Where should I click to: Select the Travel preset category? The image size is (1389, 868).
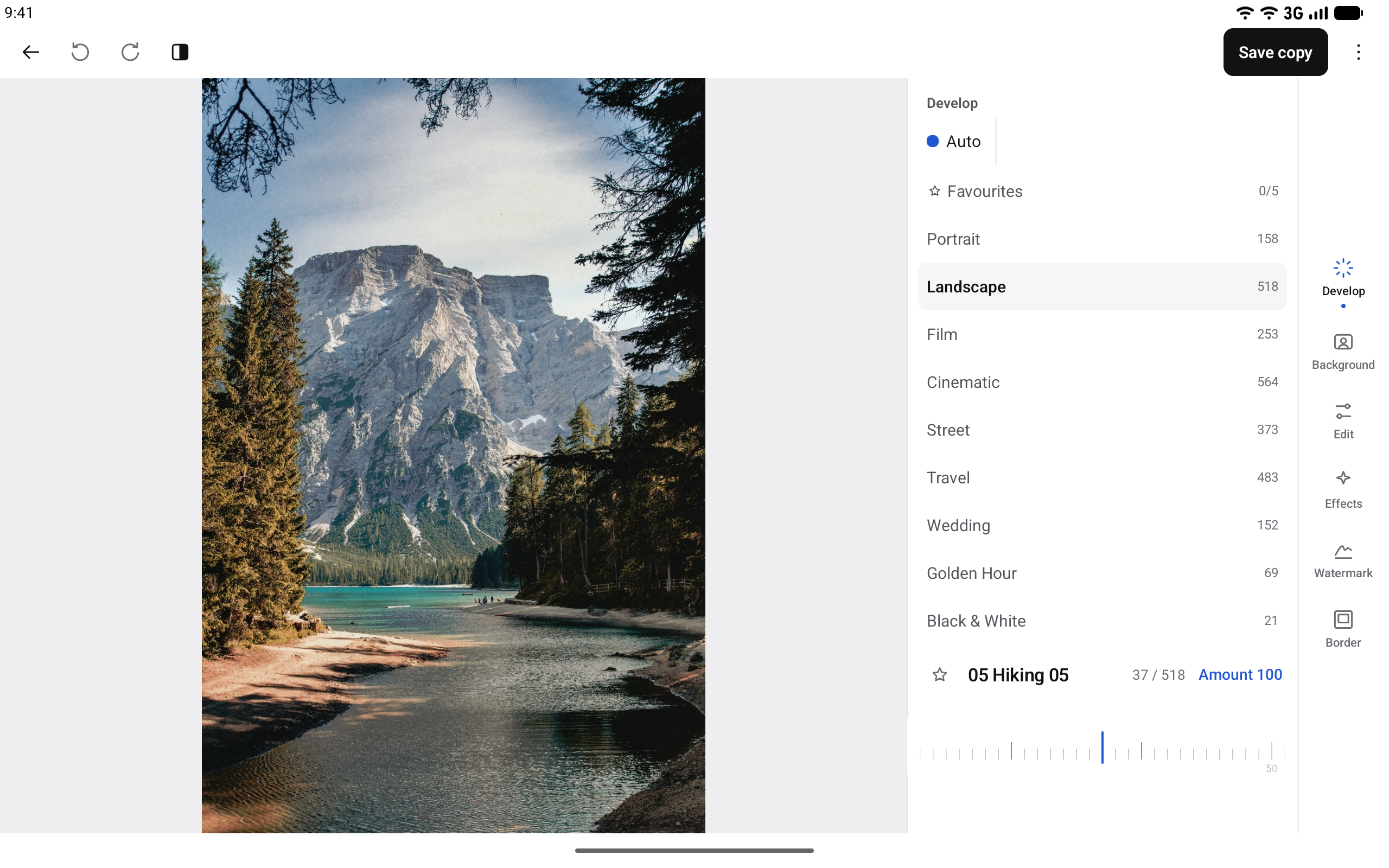click(x=1102, y=477)
